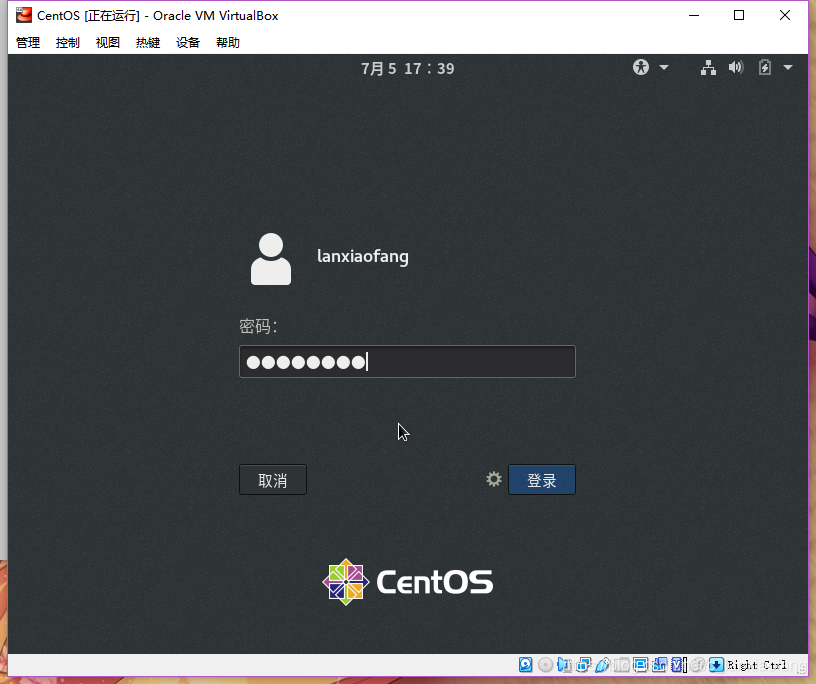Click the 取消 cancel button
Image resolution: width=816 pixels, height=684 pixels.
(273, 479)
